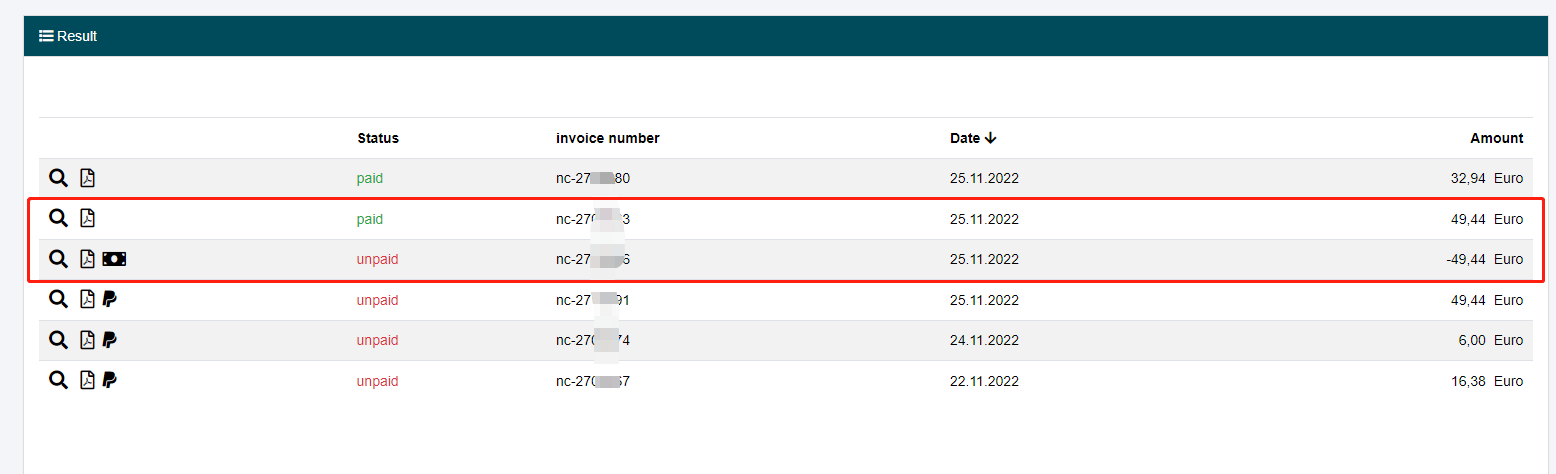Viewport: 1556px width, 474px height.
Task: Click the Amount column header
Action: click(1496, 138)
